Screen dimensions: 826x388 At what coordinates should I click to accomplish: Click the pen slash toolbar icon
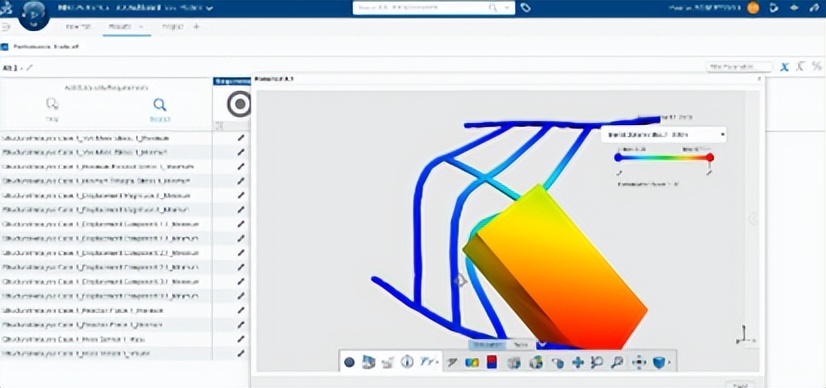[x=453, y=362]
